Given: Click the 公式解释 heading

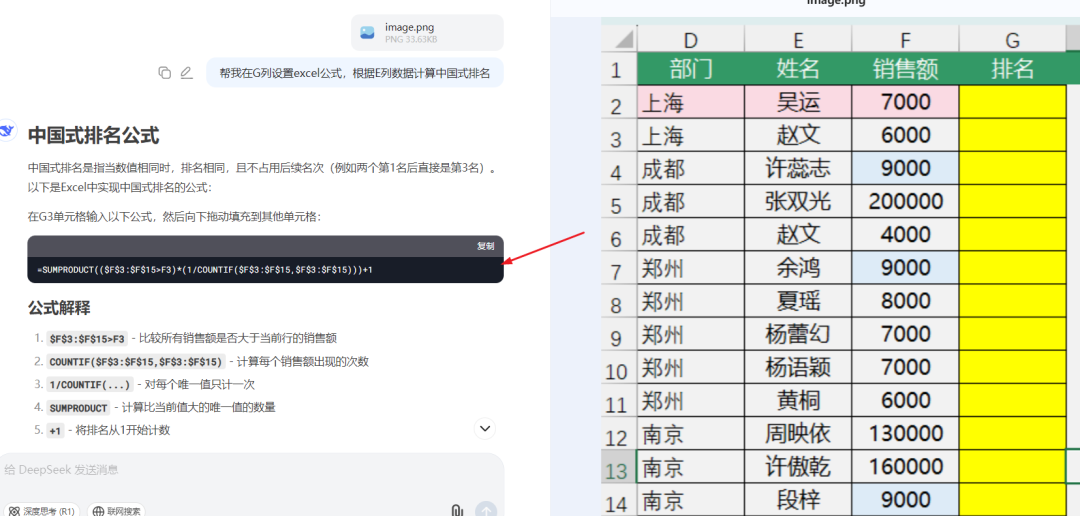Looking at the screenshot, I should 59,307.
